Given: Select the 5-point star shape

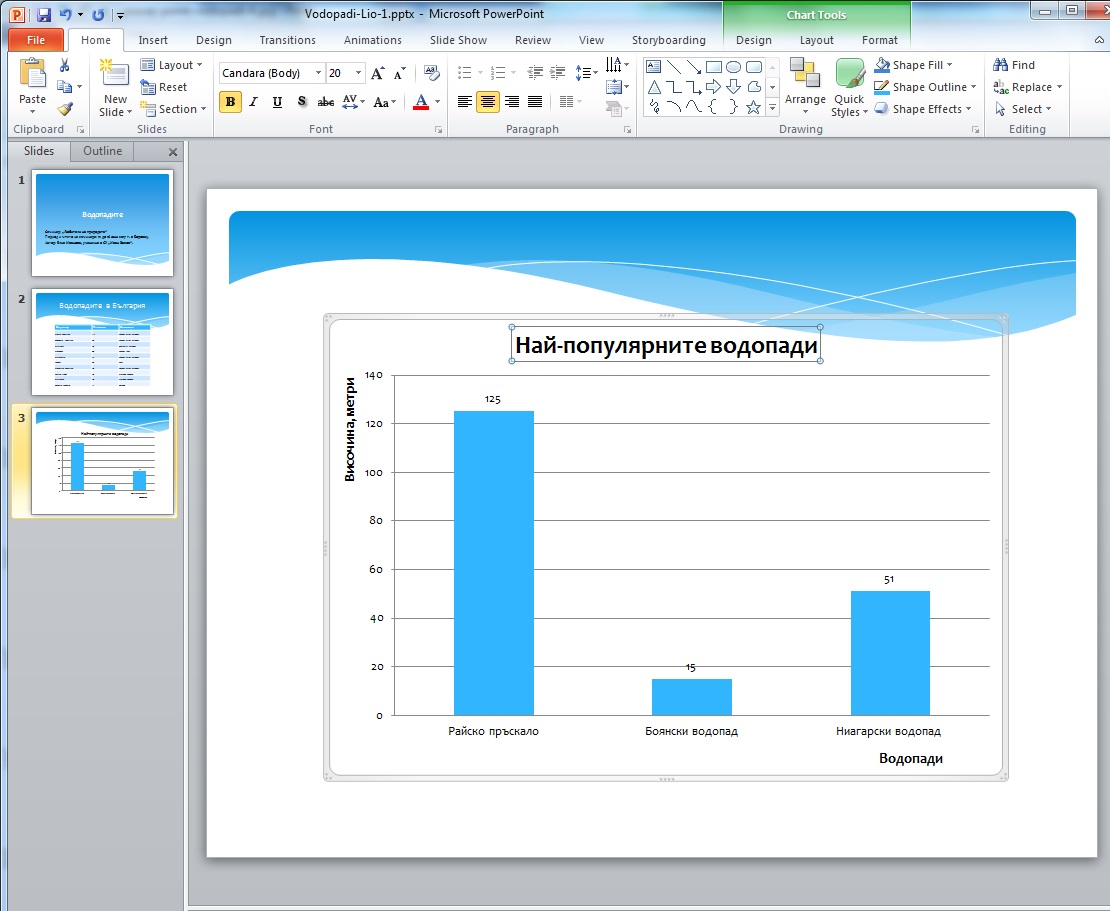Looking at the screenshot, I should pyautogui.click(x=753, y=107).
